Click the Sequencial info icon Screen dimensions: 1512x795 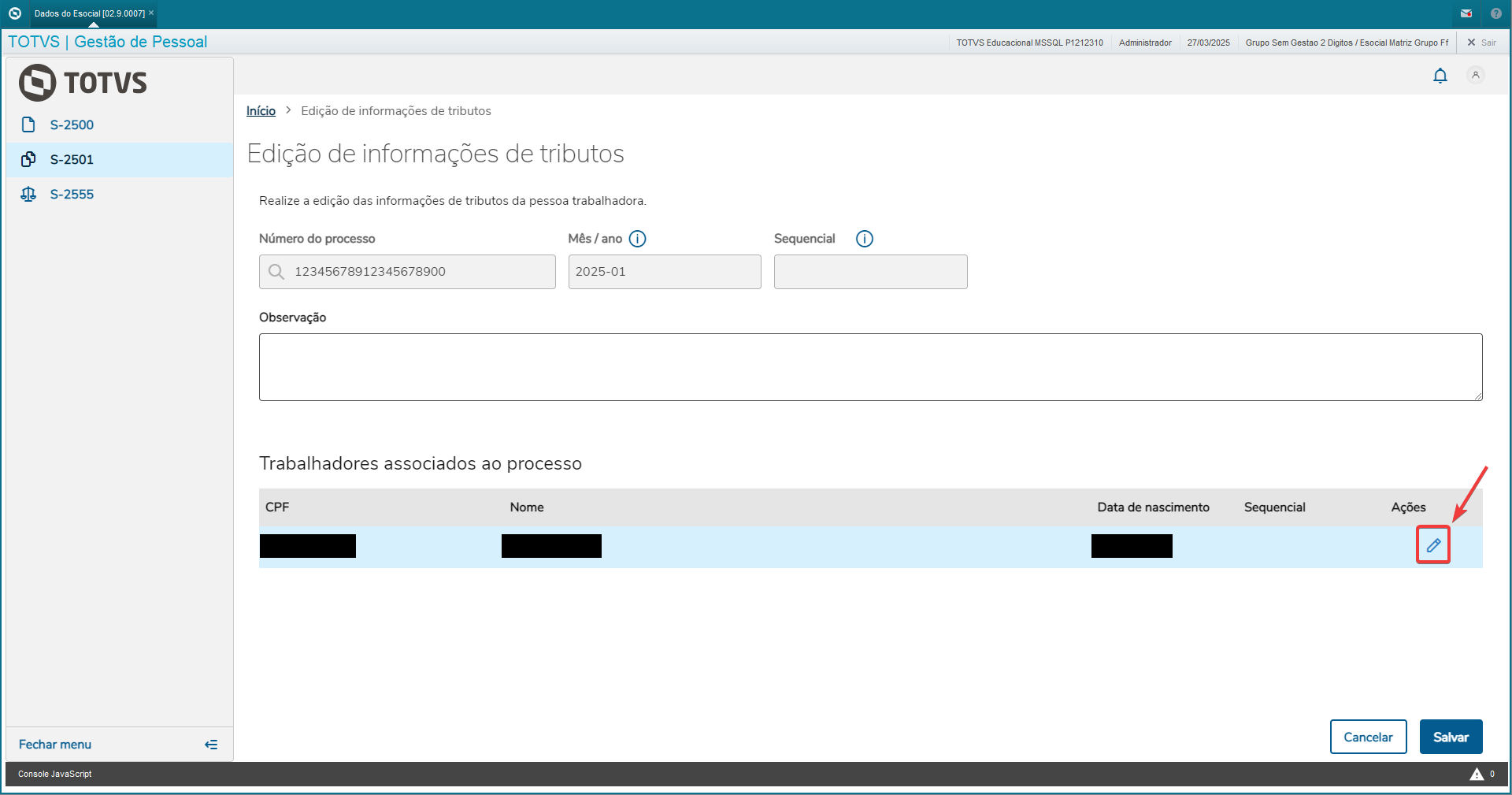click(864, 239)
